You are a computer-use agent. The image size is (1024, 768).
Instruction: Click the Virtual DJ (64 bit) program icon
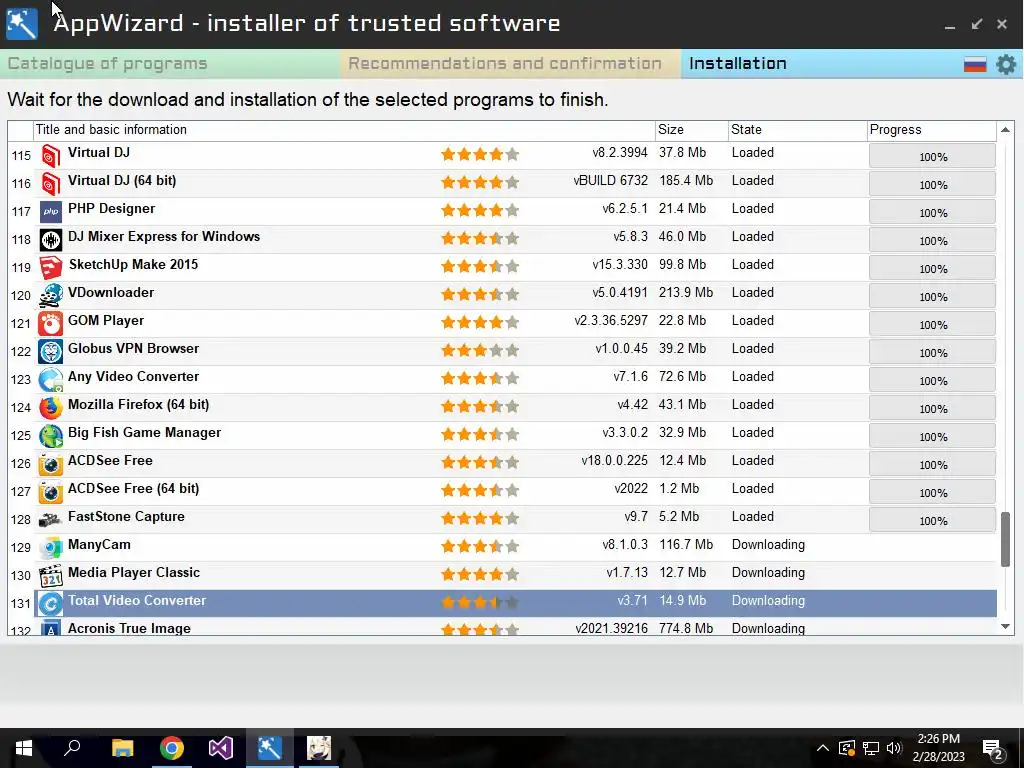point(50,184)
